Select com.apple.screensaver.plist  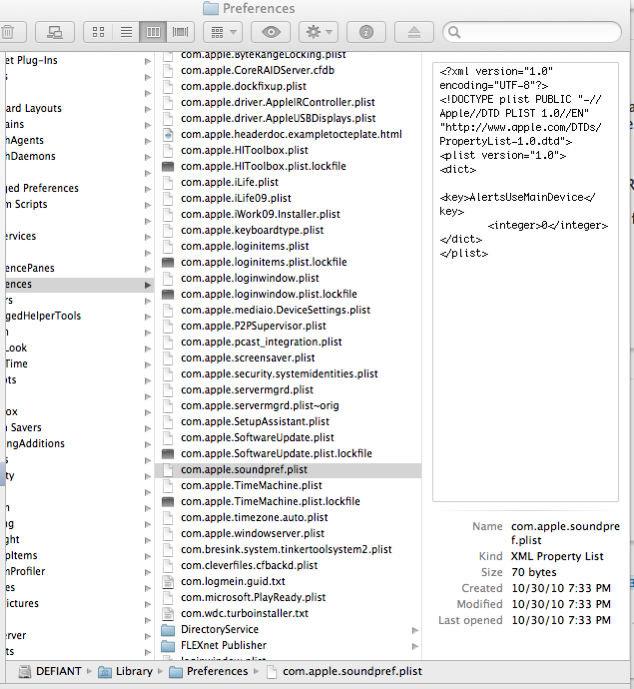tap(248, 358)
